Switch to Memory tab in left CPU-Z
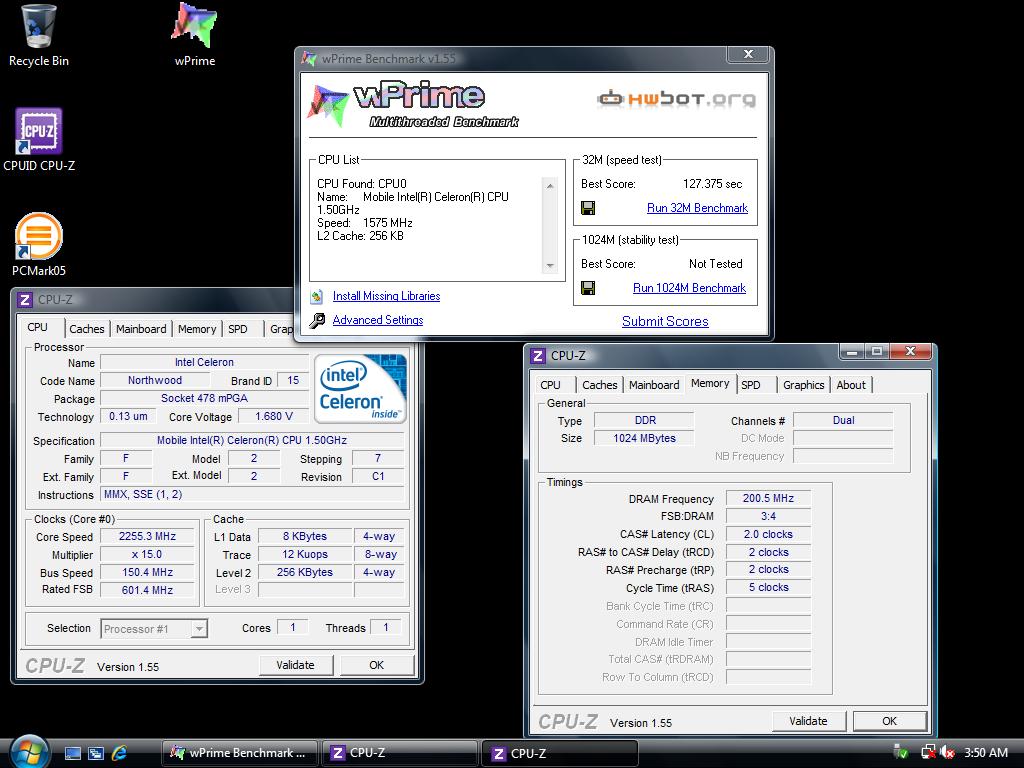This screenshot has width=1024, height=768. pyautogui.click(x=197, y=329)
